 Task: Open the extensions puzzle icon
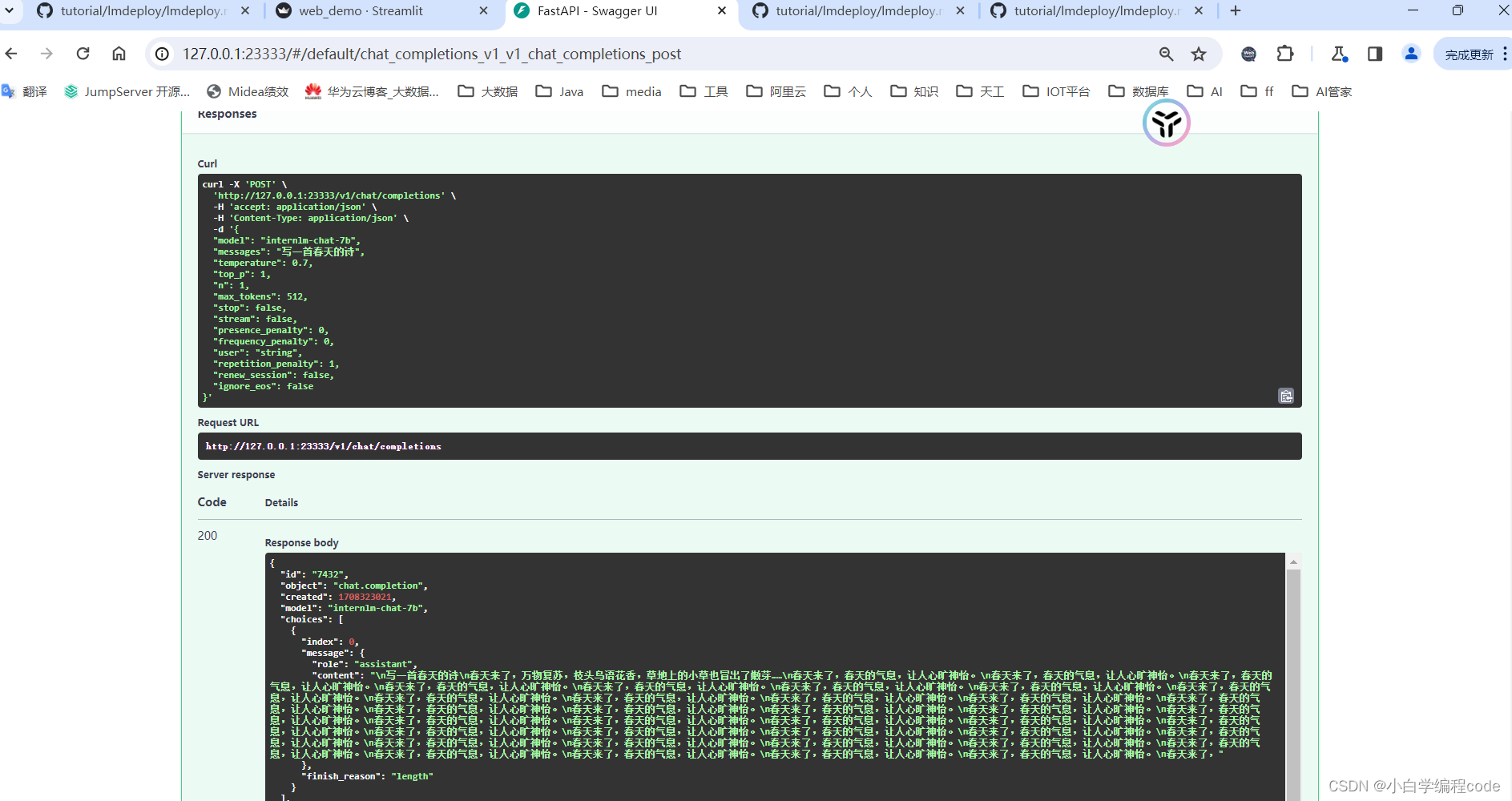point(1285,54)
